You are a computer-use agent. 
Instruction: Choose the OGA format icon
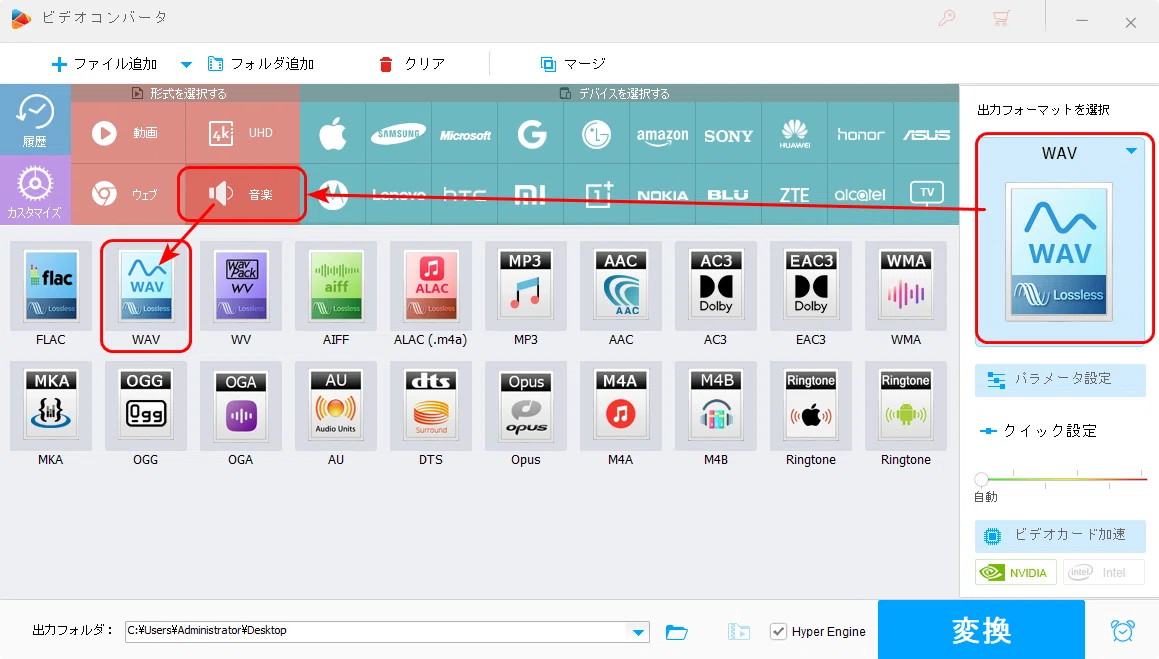(241, 406)
